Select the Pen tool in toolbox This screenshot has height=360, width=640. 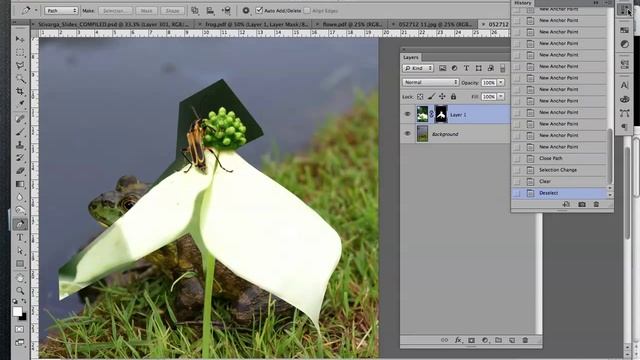point(20,224)
